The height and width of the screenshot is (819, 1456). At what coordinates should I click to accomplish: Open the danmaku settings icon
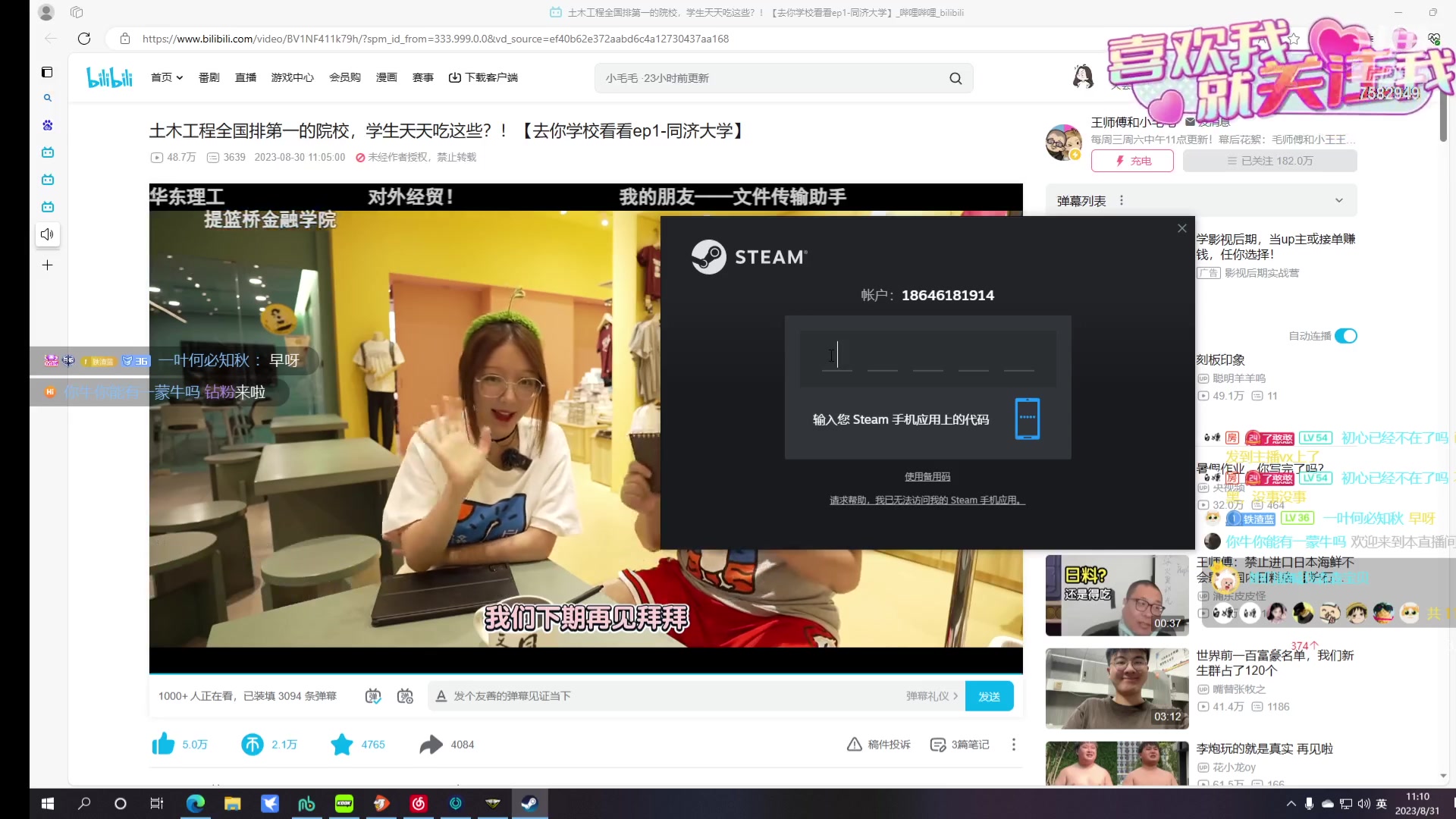406,696
